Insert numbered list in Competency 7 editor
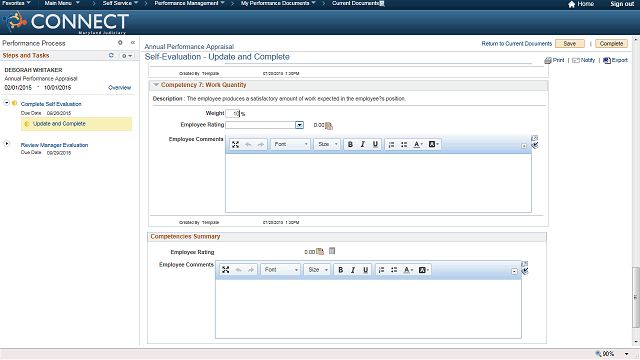640x360 pixels. pos(391,144)
